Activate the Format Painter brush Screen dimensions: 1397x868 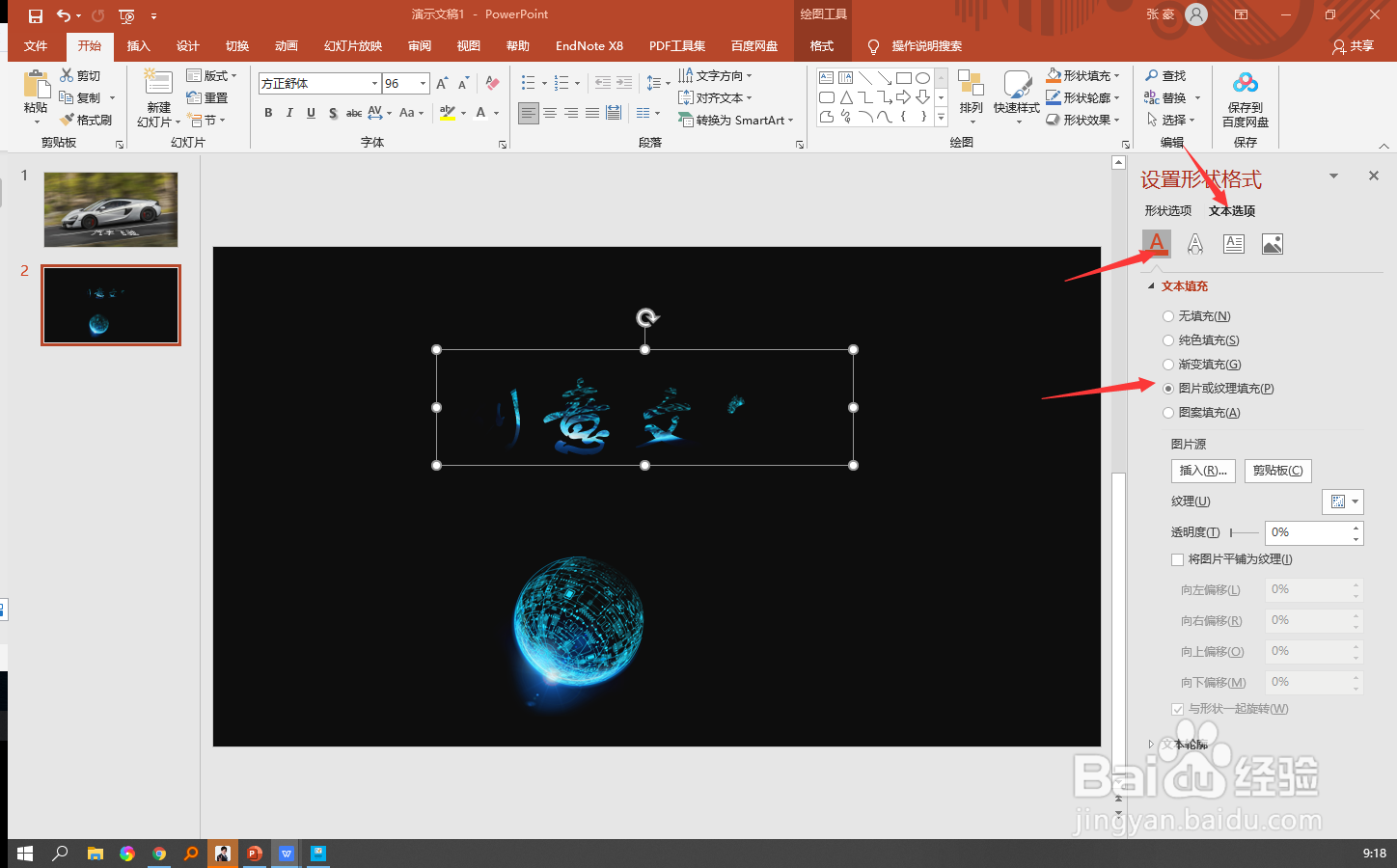click(86, 120)
